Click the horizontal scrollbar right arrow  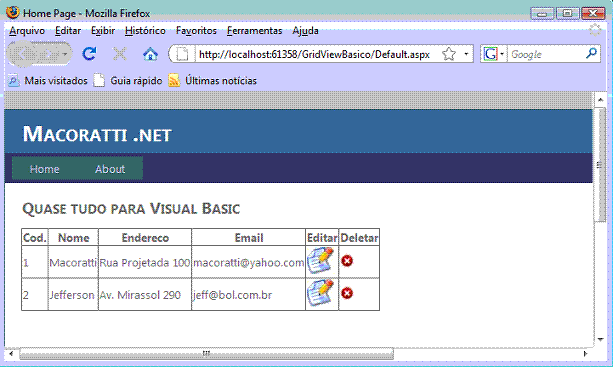coord(585,353)
